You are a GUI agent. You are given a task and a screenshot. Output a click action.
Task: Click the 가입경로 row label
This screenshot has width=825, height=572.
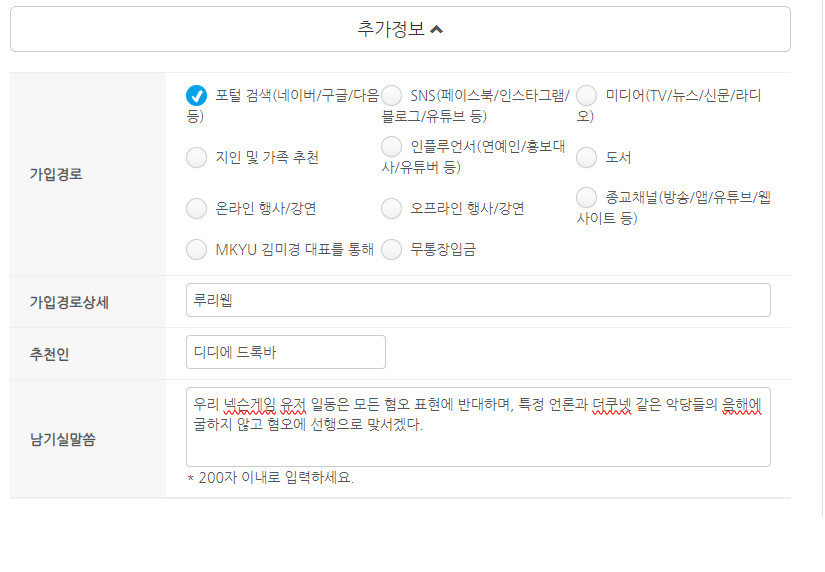tap(56, 174)
